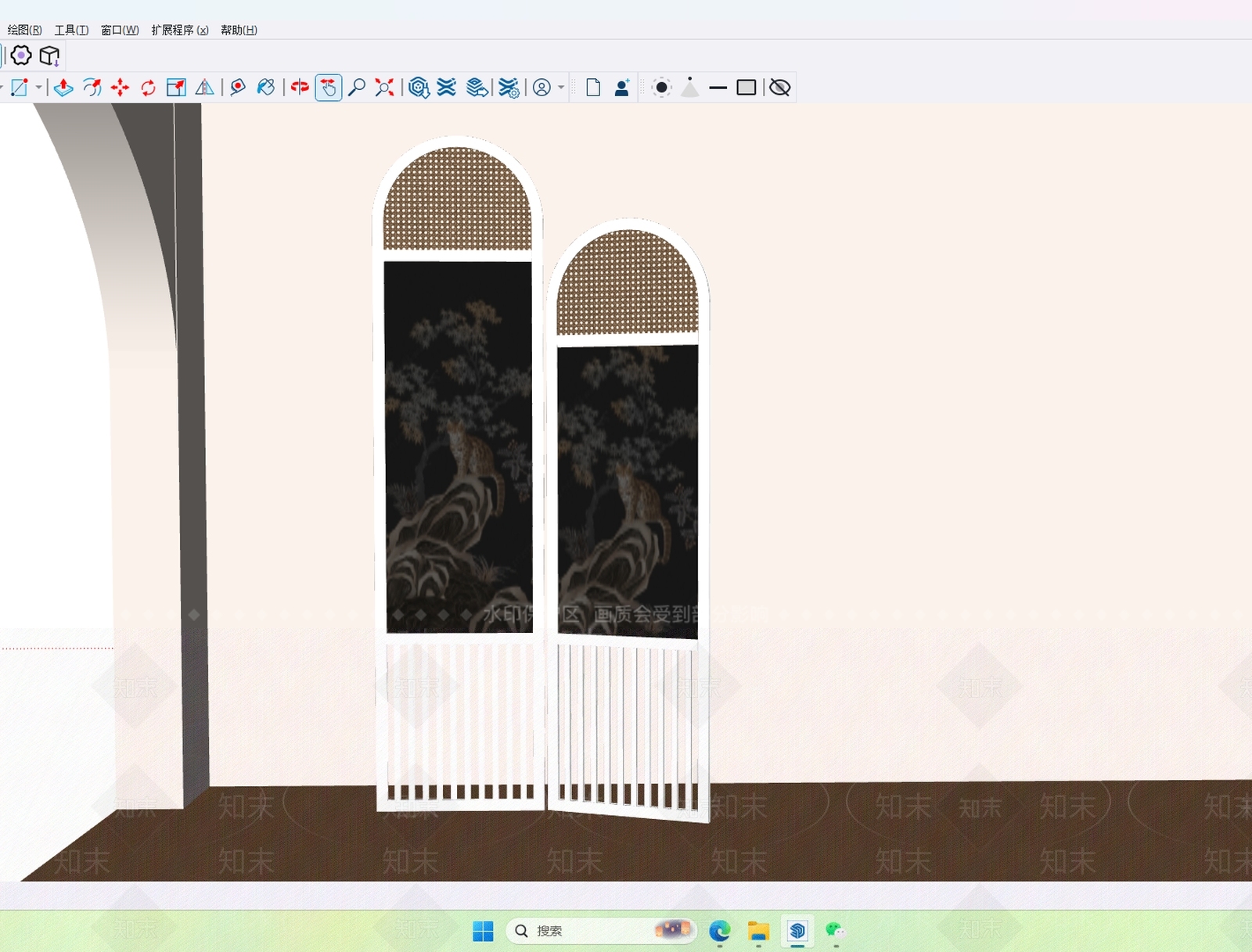Viewport: 1252px width, 952px height.
Task: Select the Follow Me/Offset arc tool
Action: click(92, 88)
